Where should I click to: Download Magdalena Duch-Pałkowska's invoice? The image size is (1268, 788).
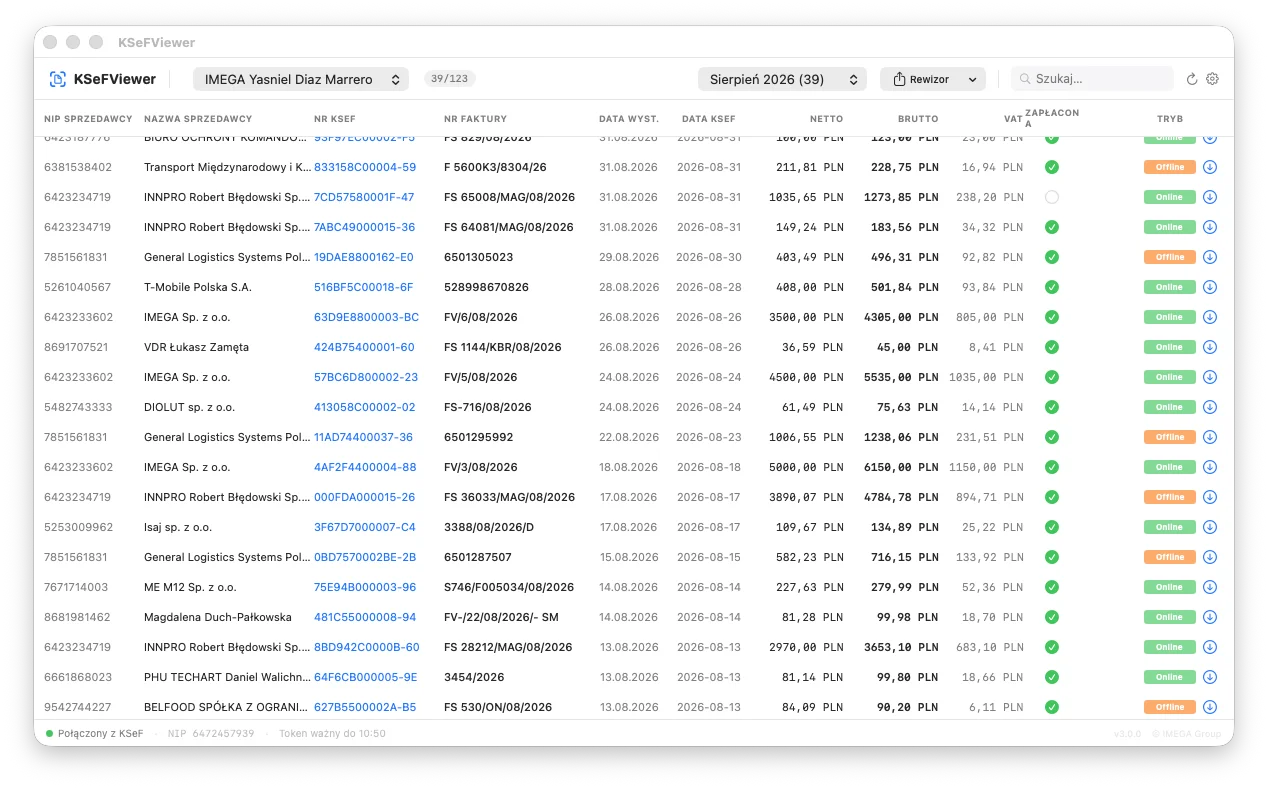tap(1210, 617)
